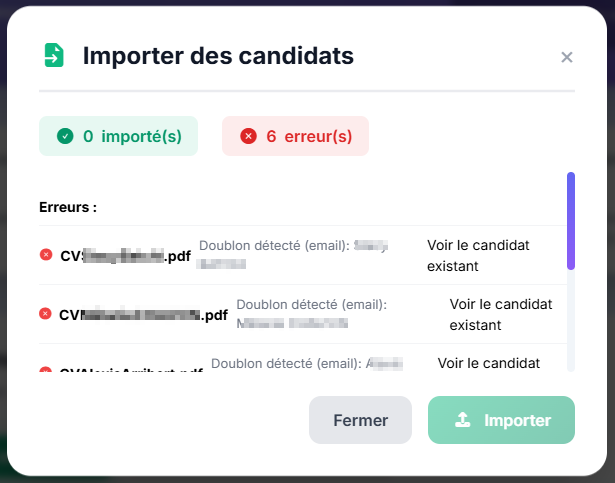
Task: Close the import dialog with the X
Action: point(567,57)
